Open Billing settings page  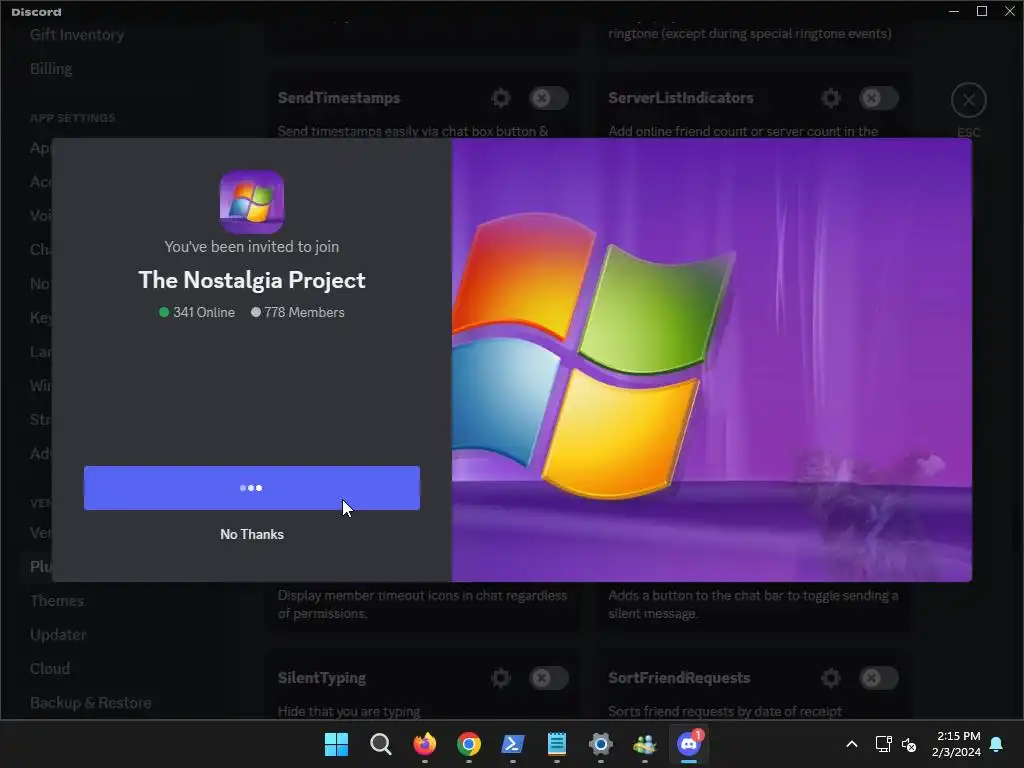pyautogui.click(x=51, y=69)
